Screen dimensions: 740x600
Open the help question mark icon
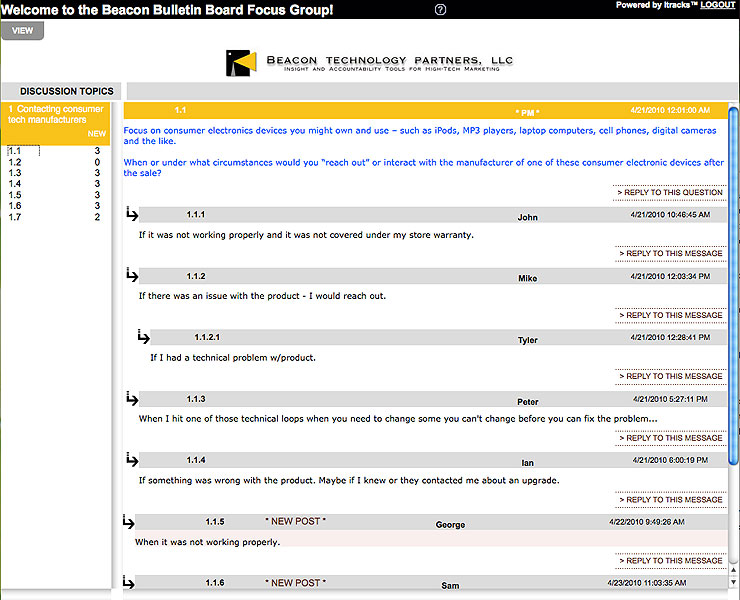click(x=440, y=9)
